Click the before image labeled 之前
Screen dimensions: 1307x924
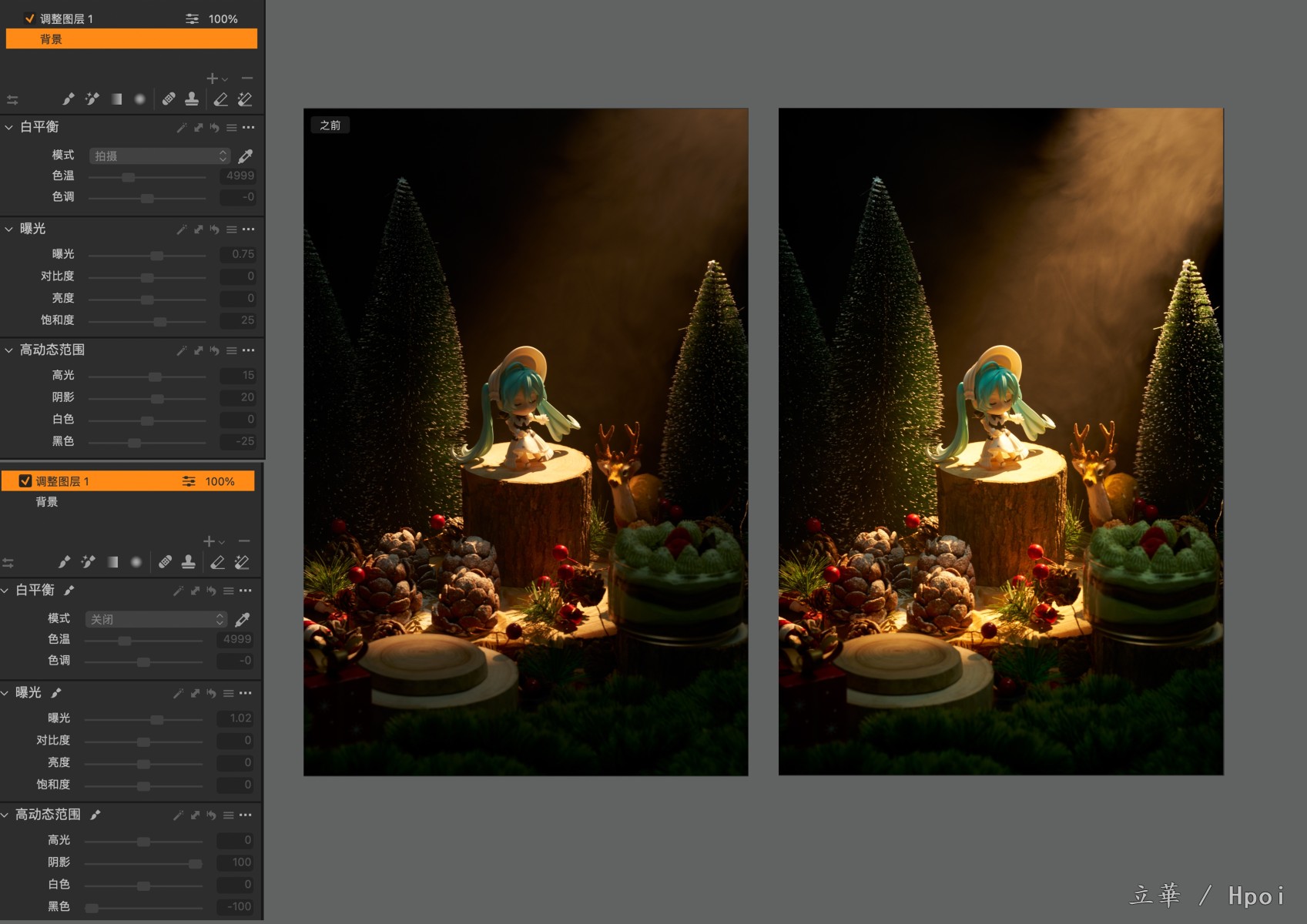pos(526,442)
